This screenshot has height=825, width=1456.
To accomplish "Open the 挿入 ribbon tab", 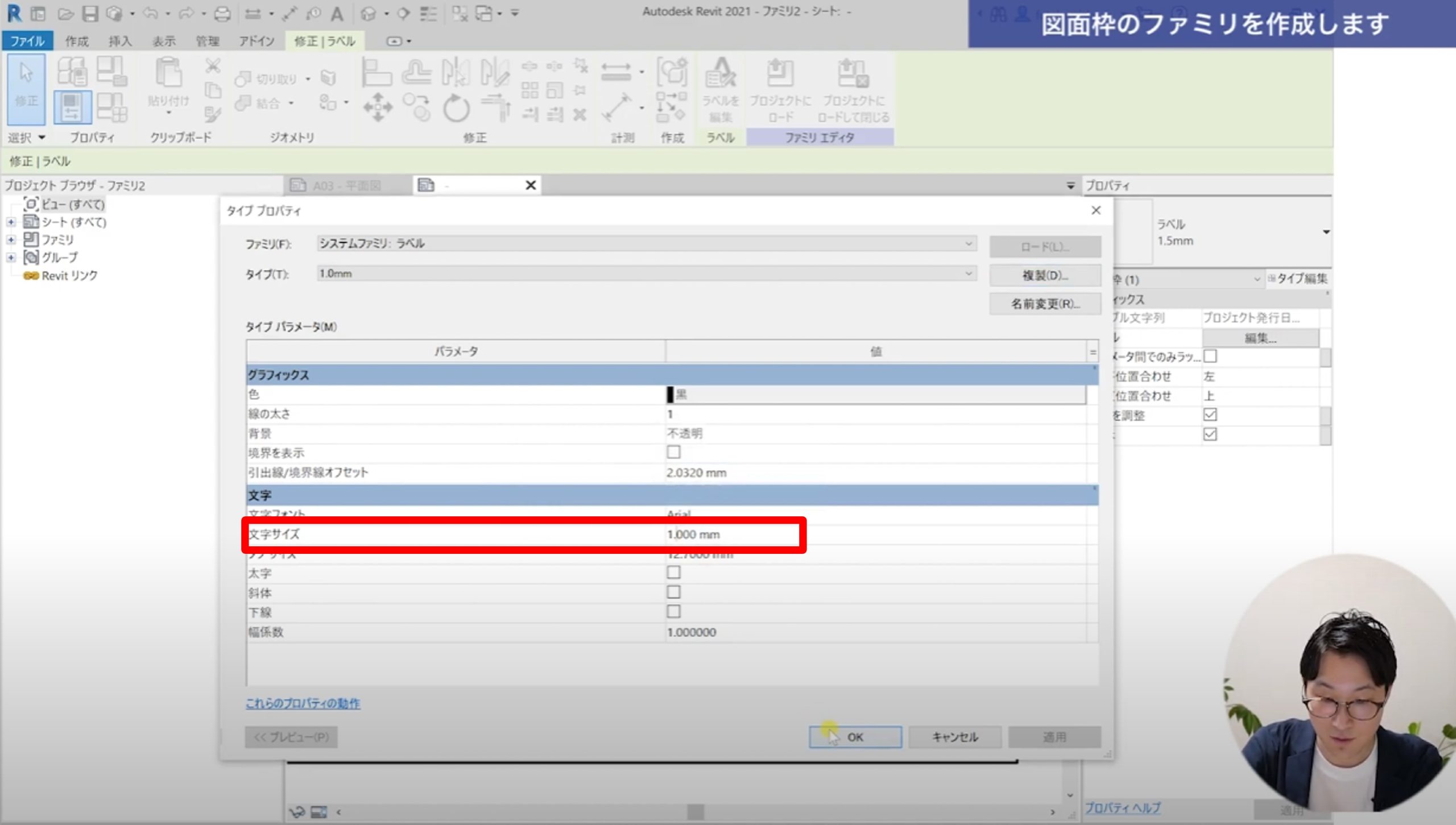I will [120, 41].
